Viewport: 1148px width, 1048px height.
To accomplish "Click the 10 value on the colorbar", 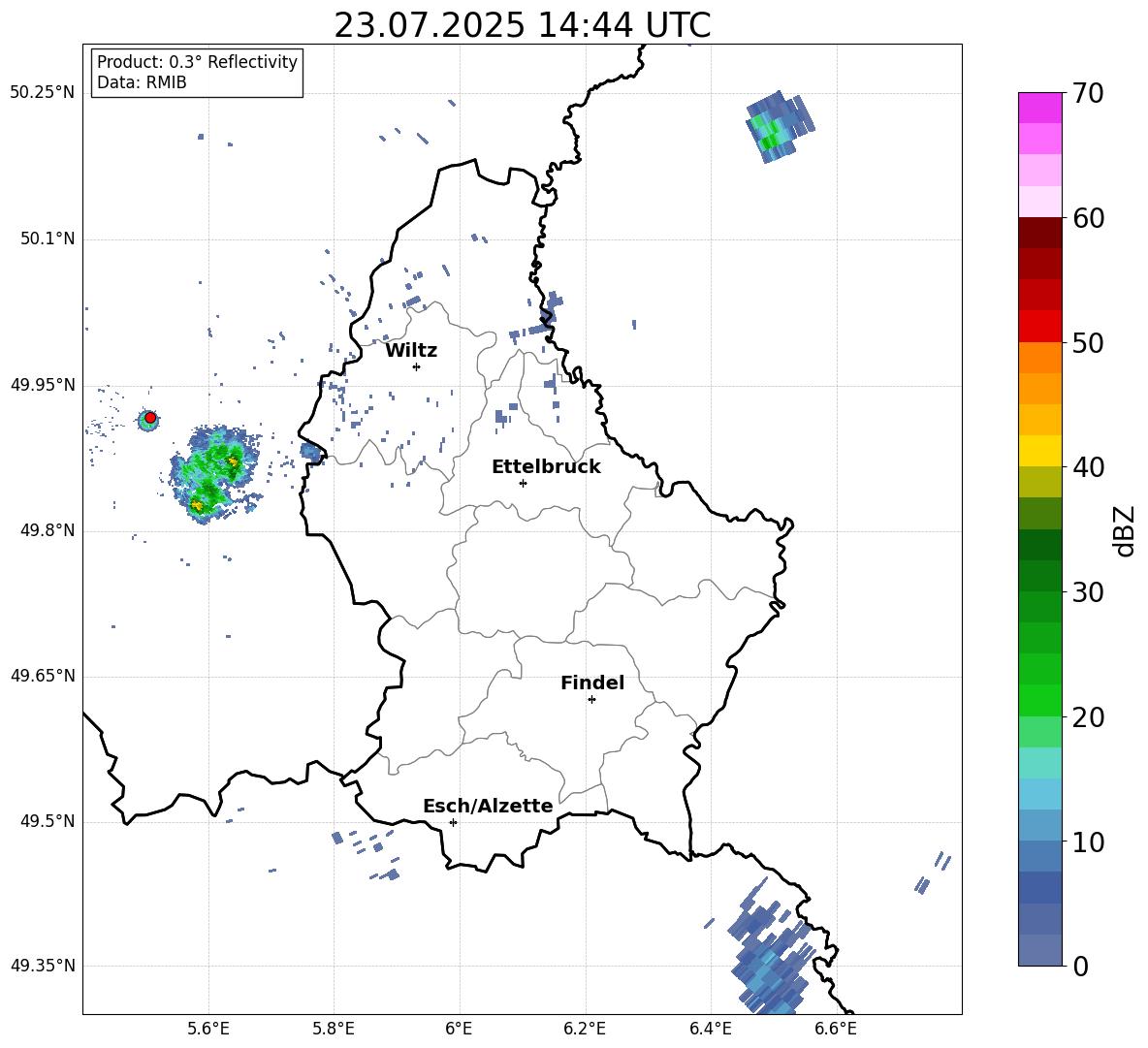I will tap(1088, 842).
